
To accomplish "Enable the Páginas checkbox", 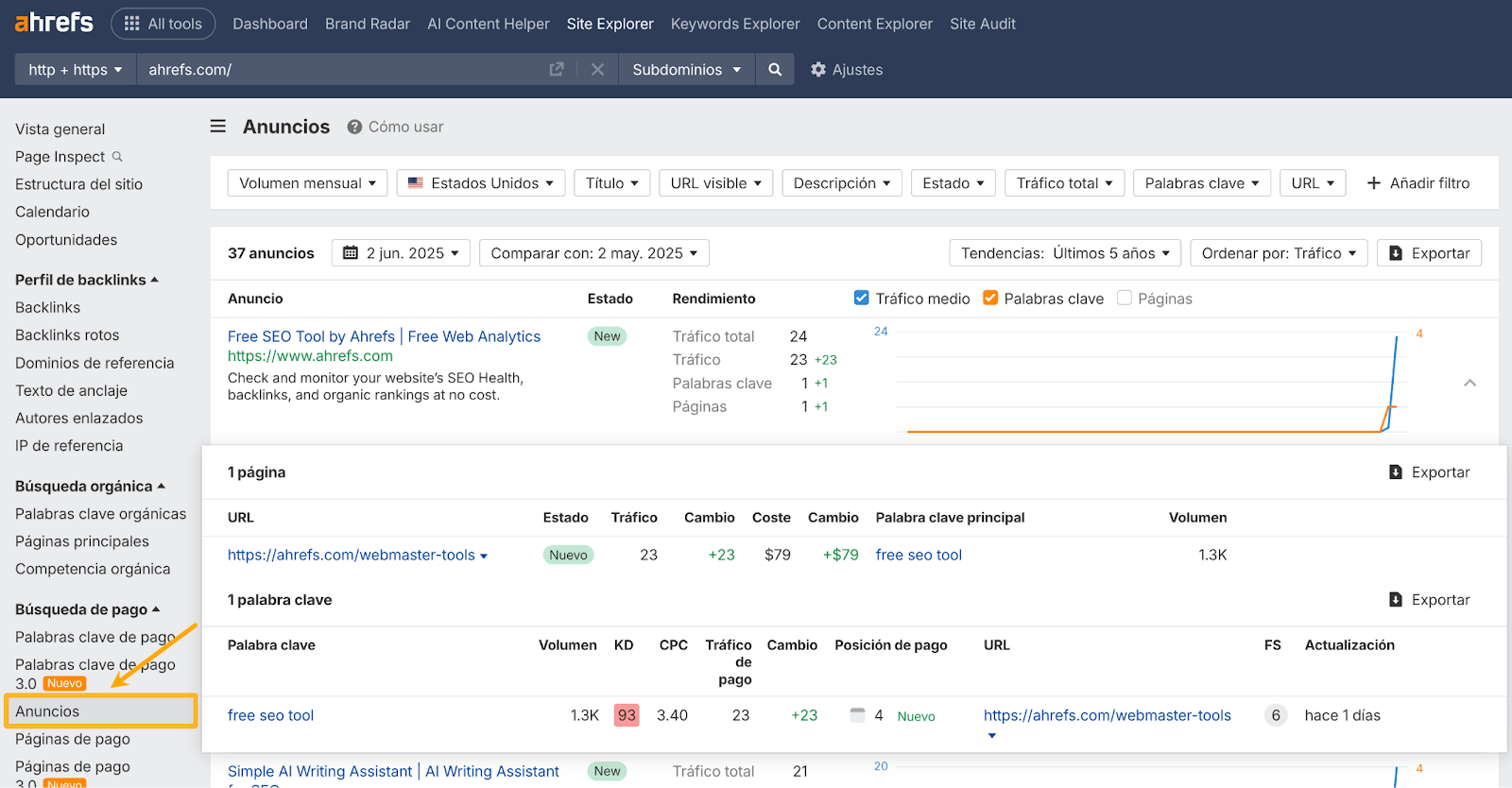I will click(1125, 298).
